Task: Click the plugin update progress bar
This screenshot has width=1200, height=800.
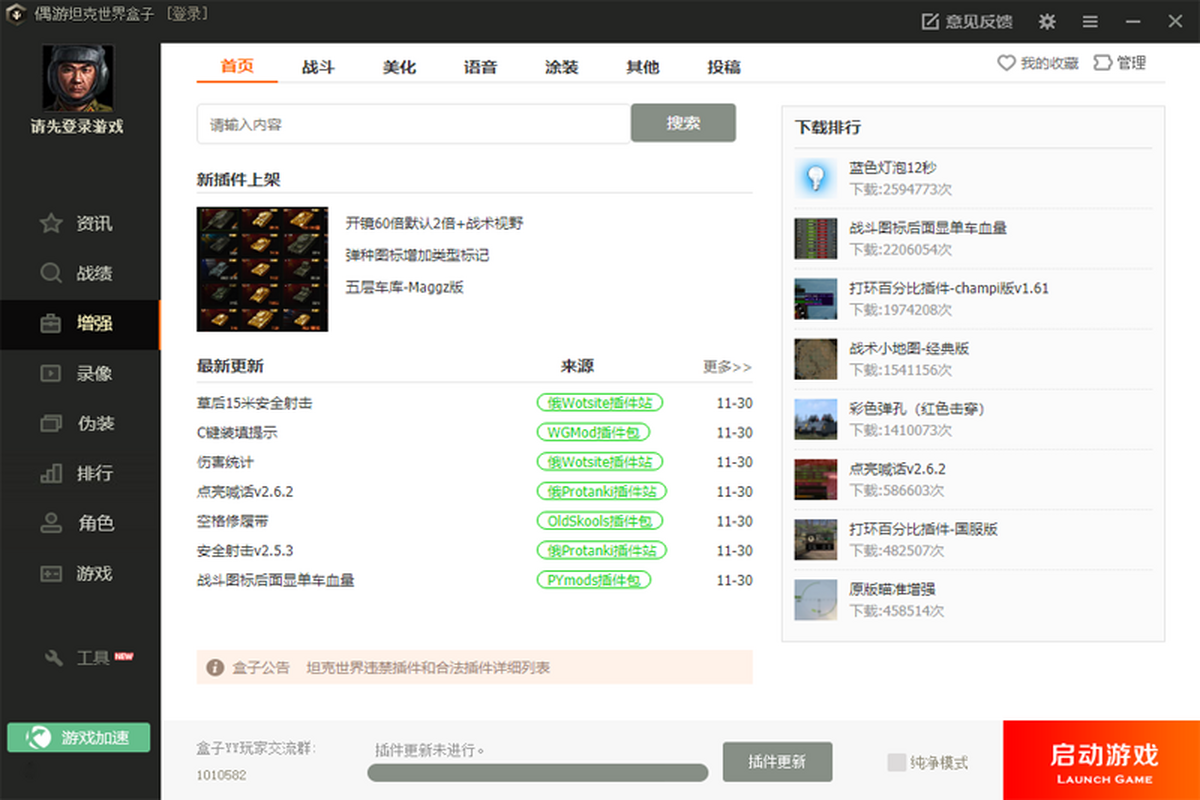Action: point(537,772)
